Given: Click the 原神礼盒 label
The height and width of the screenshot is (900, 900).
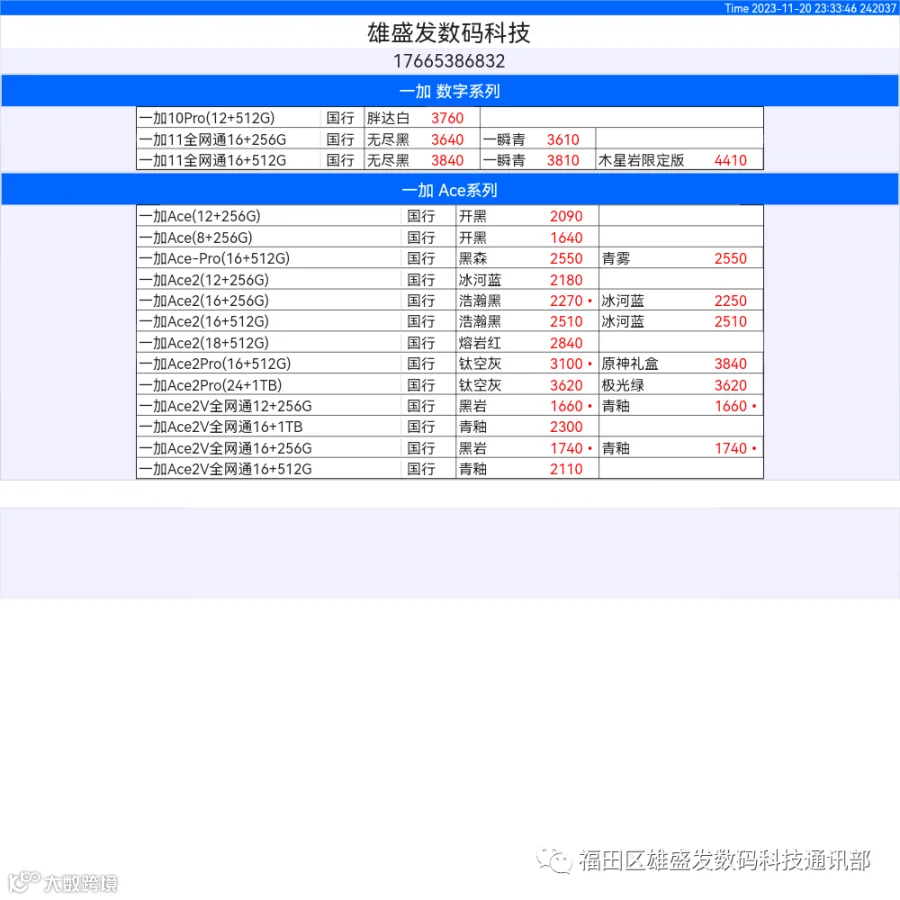Looking at the screenshot, I should (x=630, y=364).
